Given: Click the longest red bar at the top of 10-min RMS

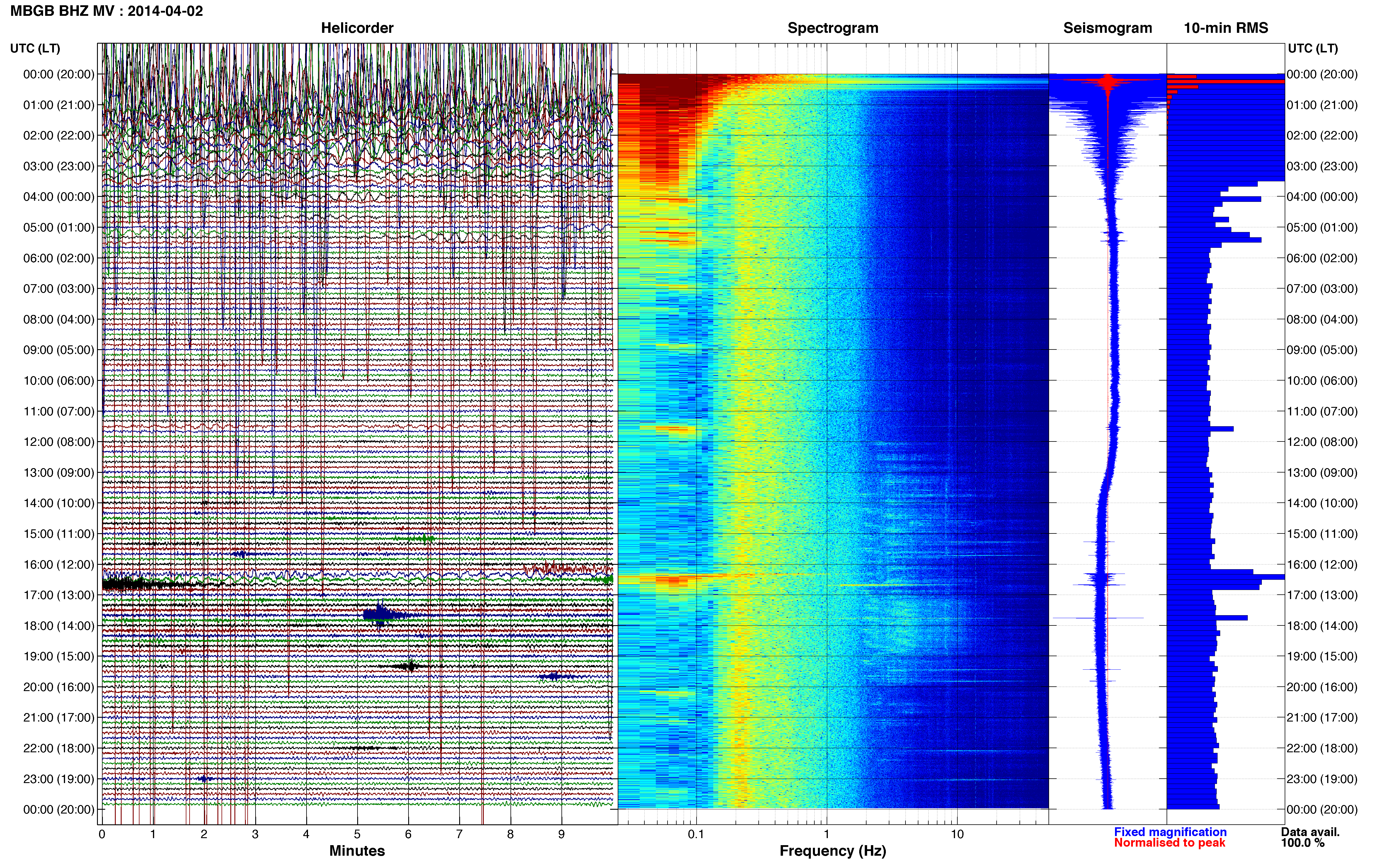Looking at the screenshot, I should [1225, 81].
